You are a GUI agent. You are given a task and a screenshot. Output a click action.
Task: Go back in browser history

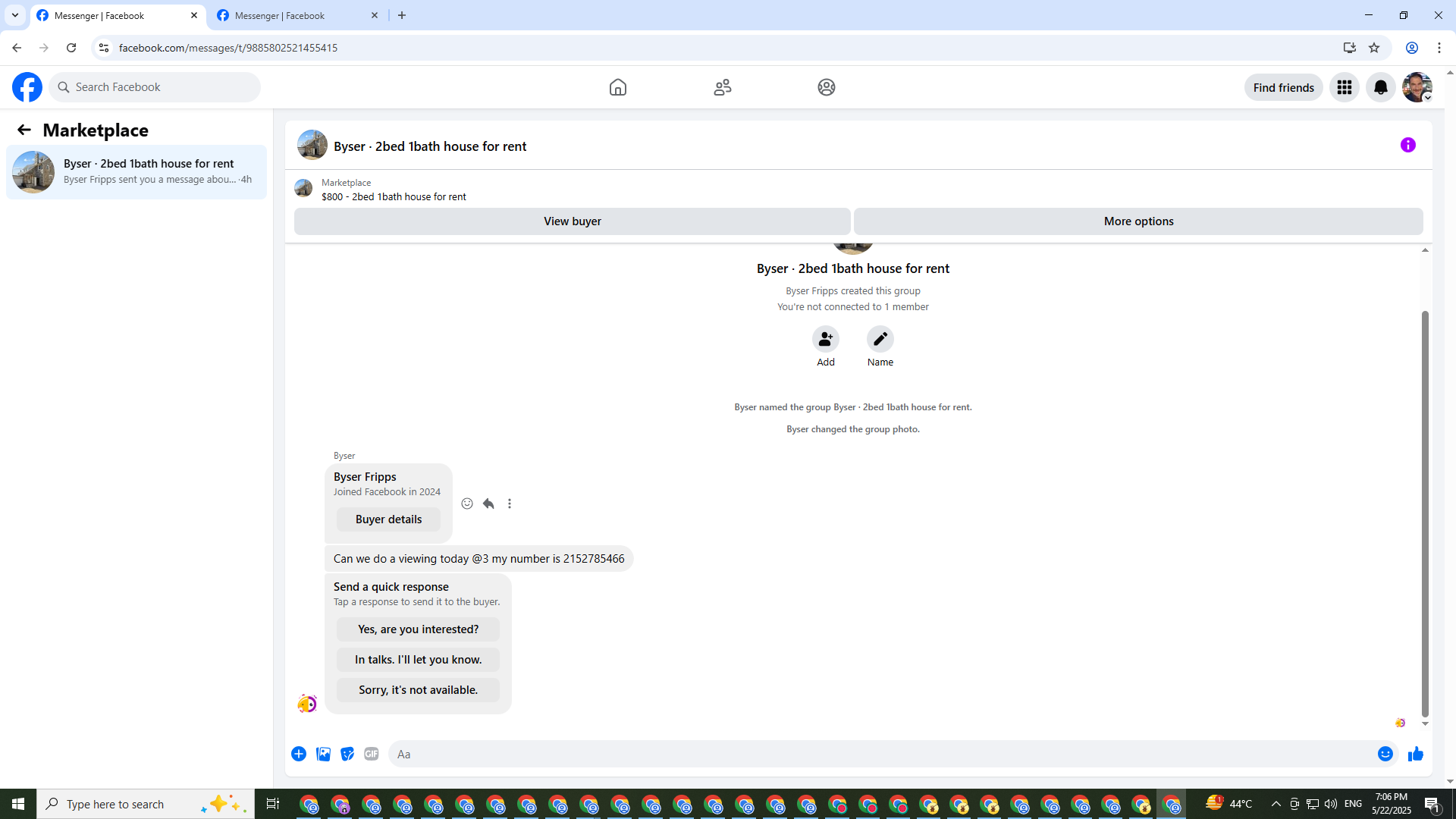tap(17, 48)
